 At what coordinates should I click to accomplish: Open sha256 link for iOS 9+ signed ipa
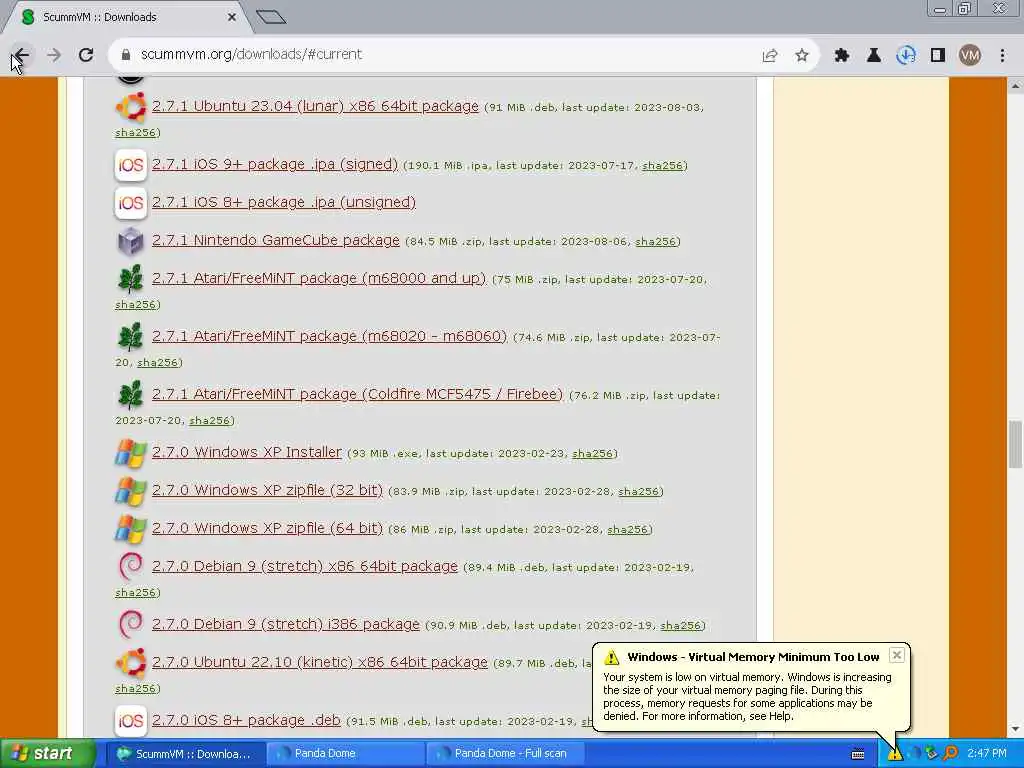(662, 166)
